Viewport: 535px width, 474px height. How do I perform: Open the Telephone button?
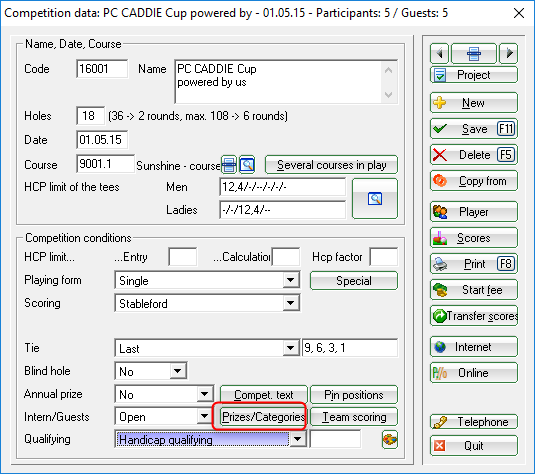(x=474, y=422)
